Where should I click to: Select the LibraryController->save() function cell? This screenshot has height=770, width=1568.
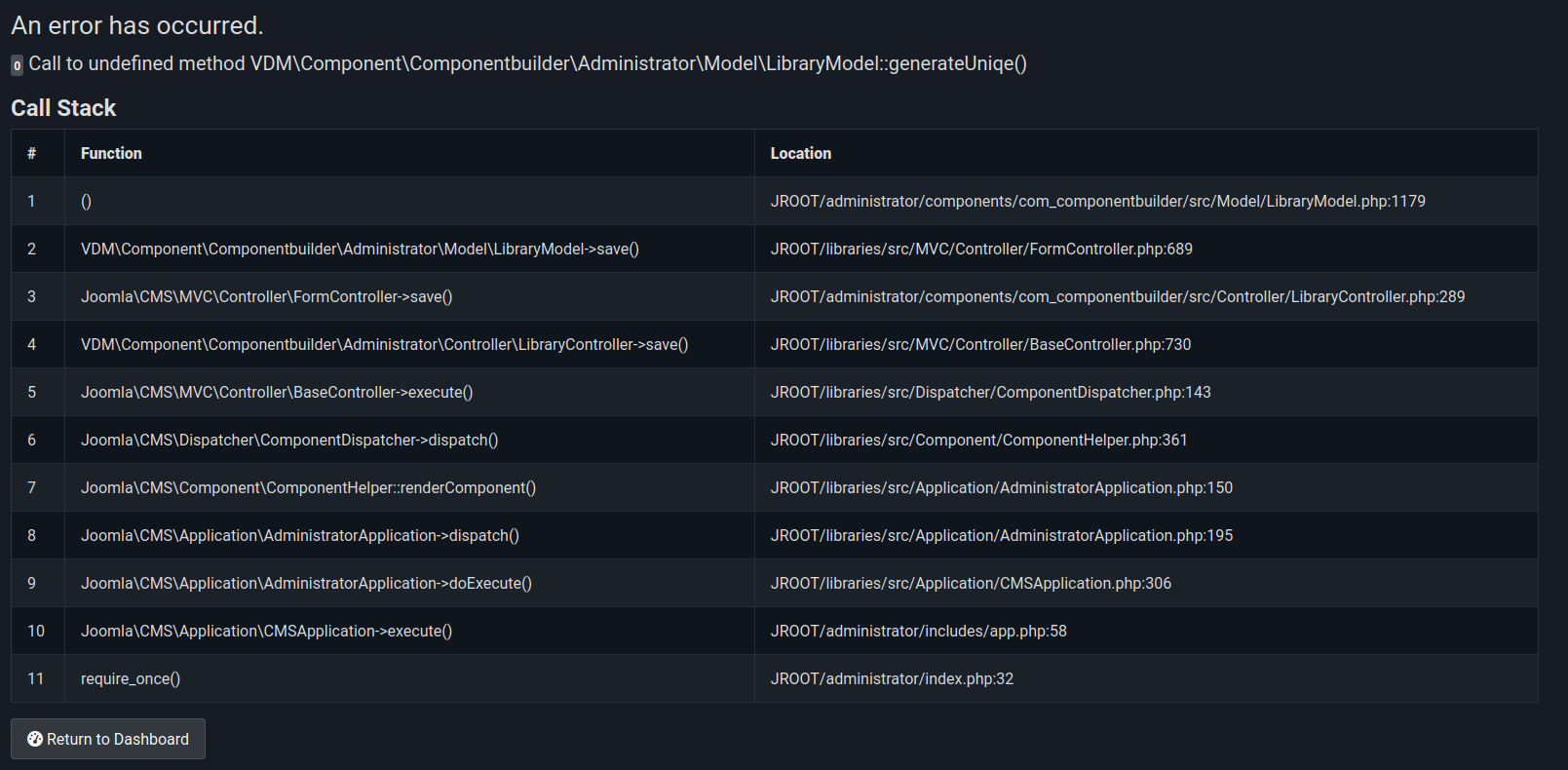[409, 344]
